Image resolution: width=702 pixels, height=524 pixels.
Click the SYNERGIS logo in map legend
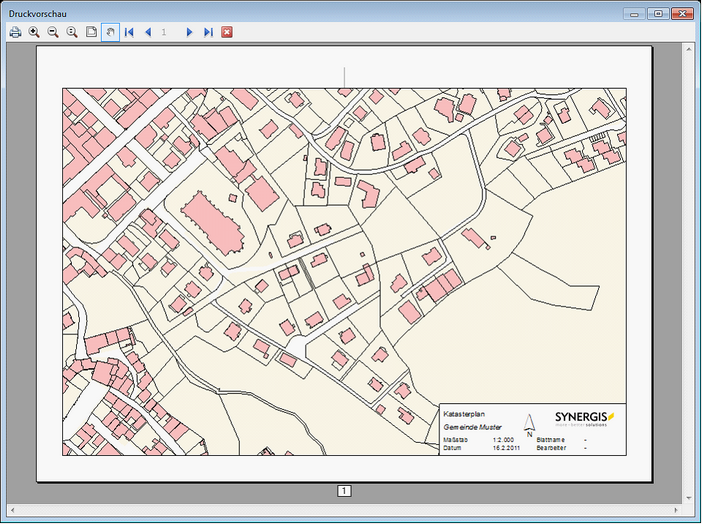pyautogui.click(x=585, y=417)
